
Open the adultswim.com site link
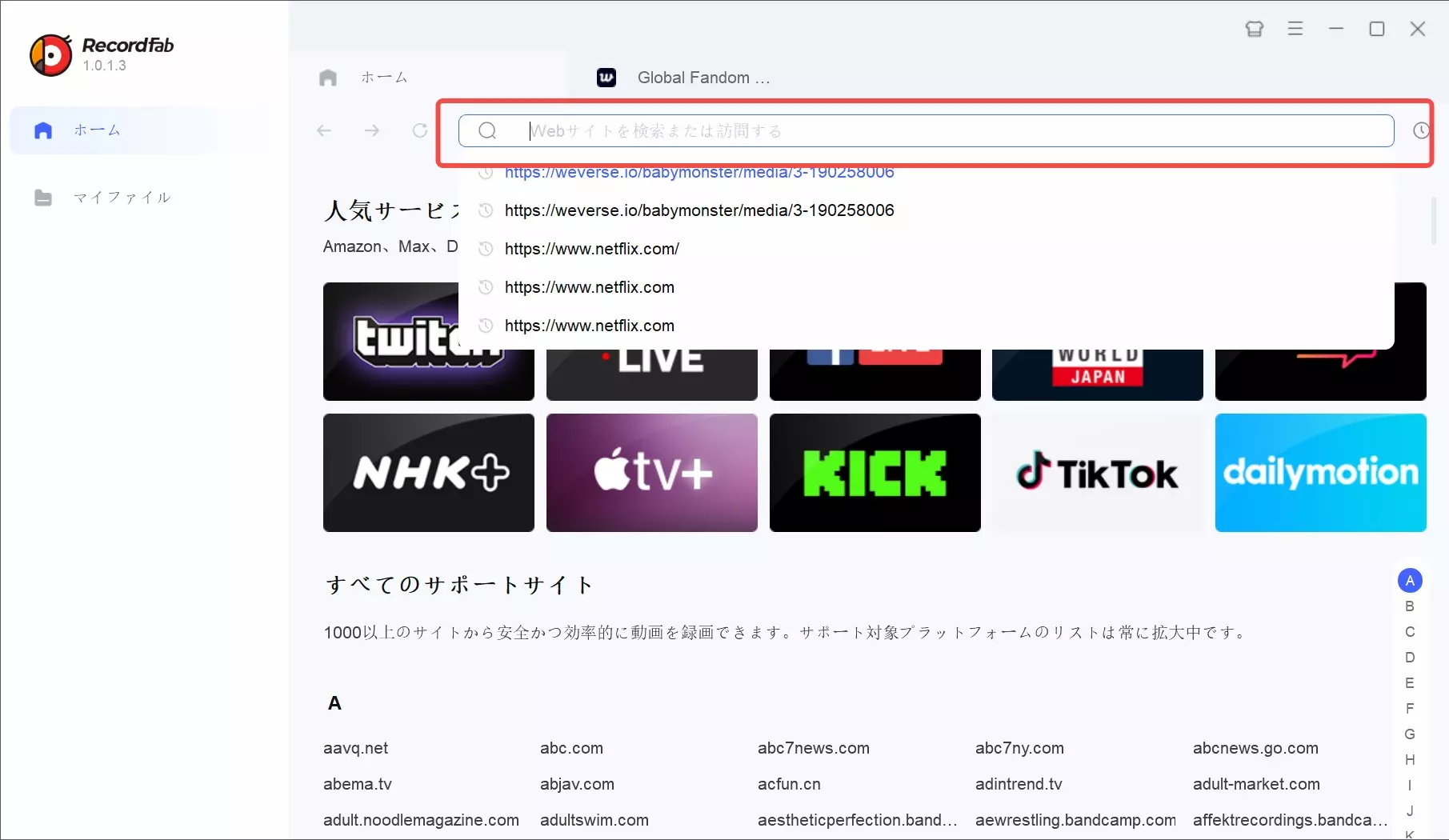[x=594, y=820]
